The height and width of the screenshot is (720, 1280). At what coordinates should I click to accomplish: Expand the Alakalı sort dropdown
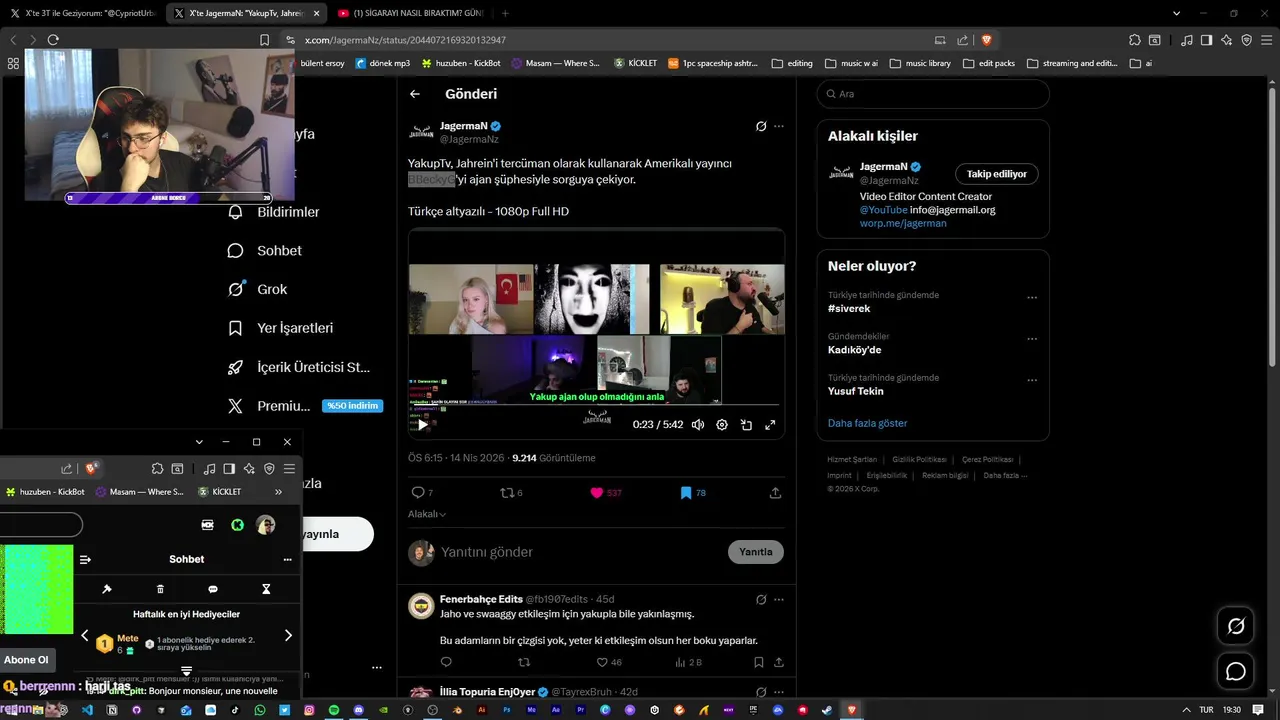coord(427,514)
